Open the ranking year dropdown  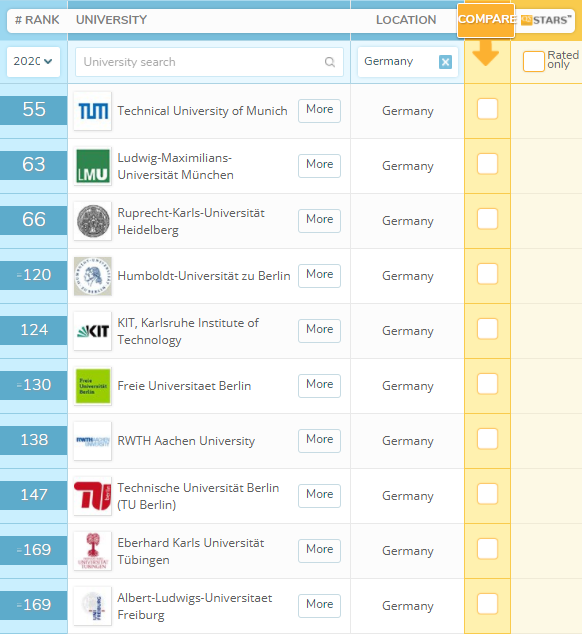coord(33,62)
